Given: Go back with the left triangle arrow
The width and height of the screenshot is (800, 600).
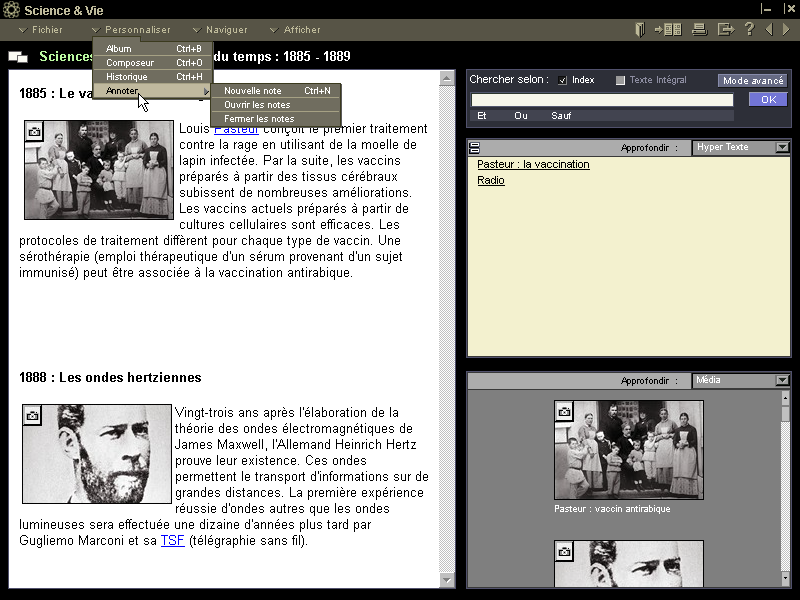Looking at the screenshot, I should coord(769,30).
